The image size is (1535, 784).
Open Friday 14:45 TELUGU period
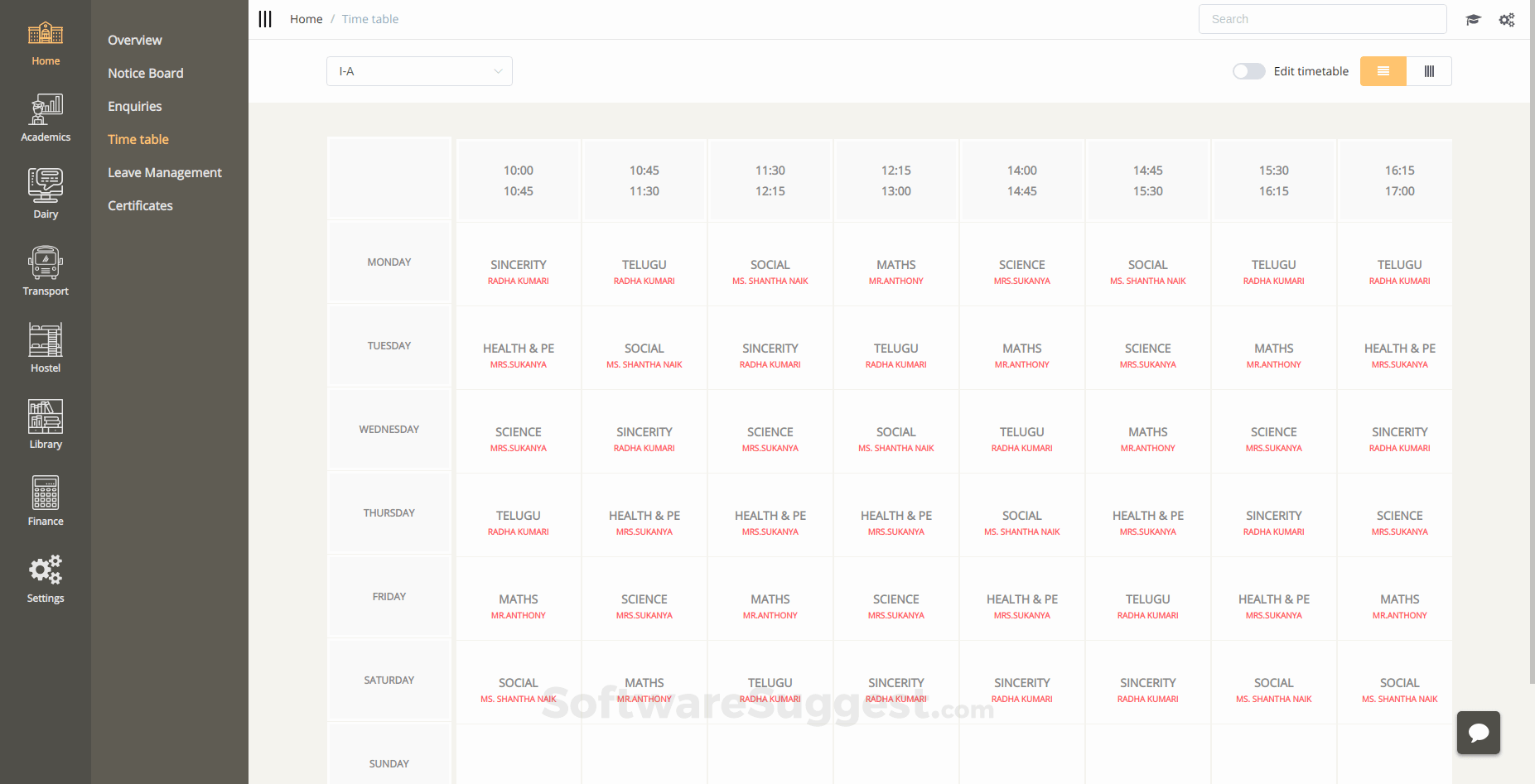(x=1148, y=599)
